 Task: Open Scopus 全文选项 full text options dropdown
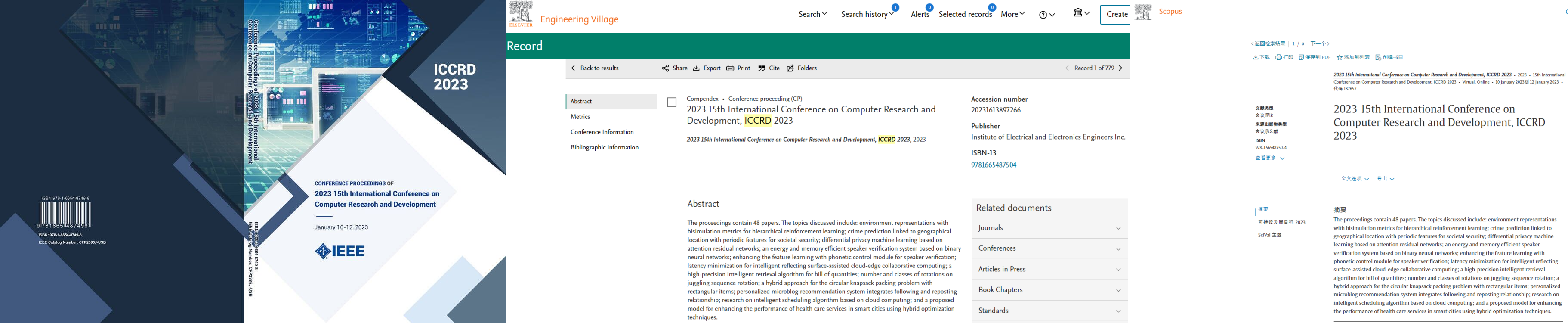tap(1354, 179)
